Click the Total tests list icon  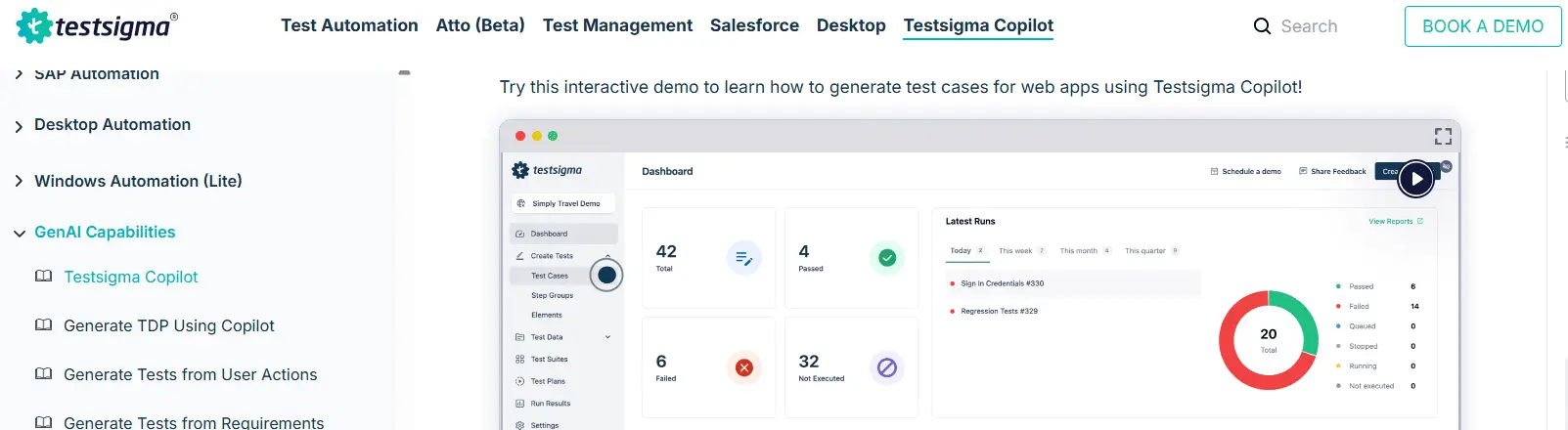tap(744, 258)
